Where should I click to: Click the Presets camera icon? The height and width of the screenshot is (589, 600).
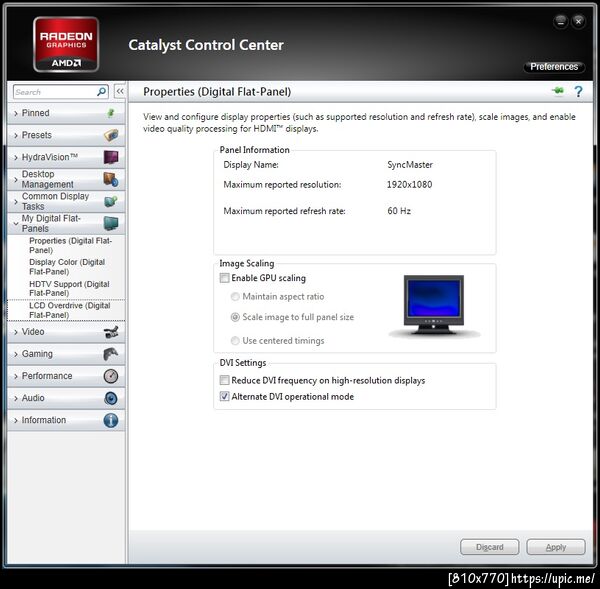tap(111, 135)
